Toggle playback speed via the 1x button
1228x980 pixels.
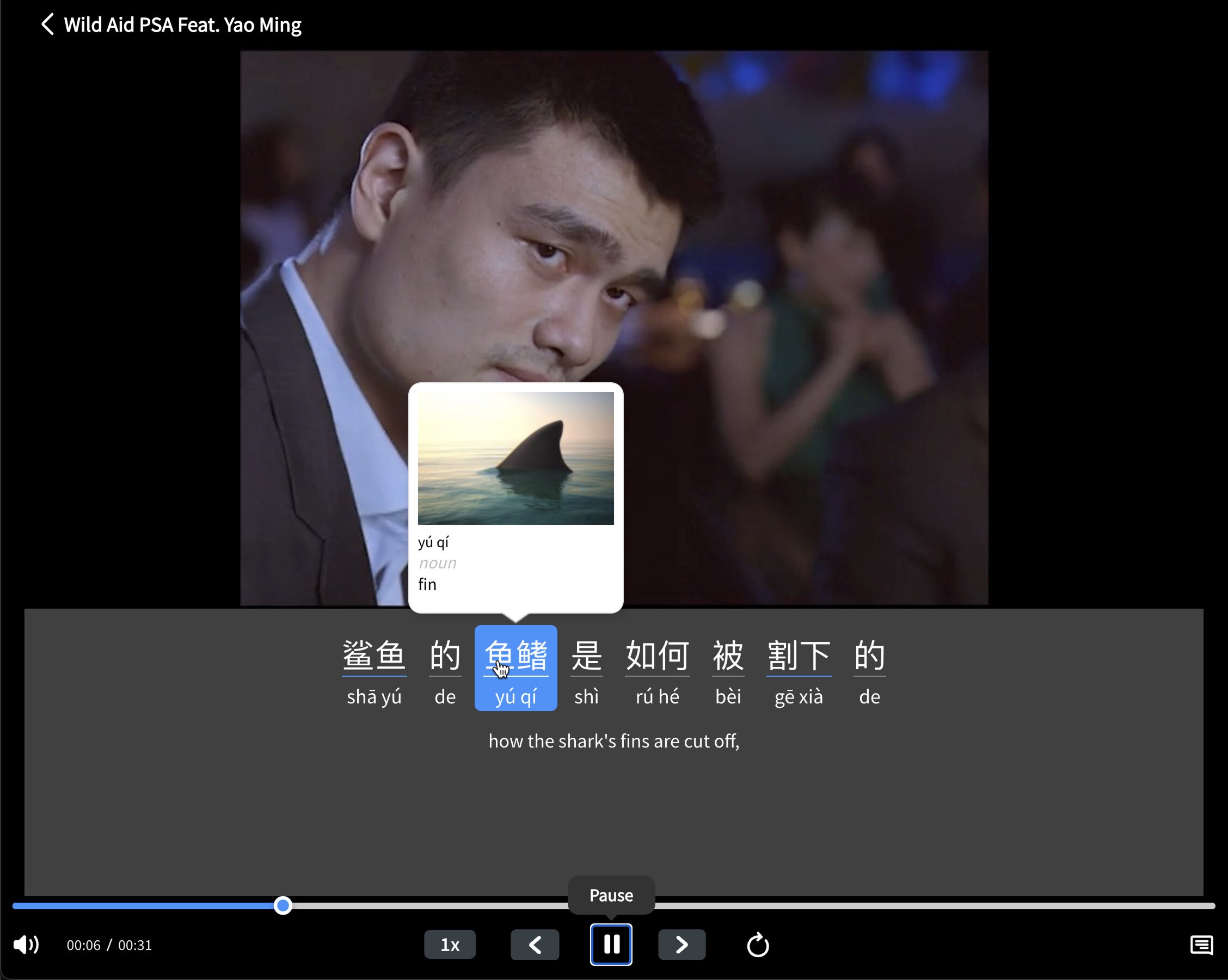point(450,944)
